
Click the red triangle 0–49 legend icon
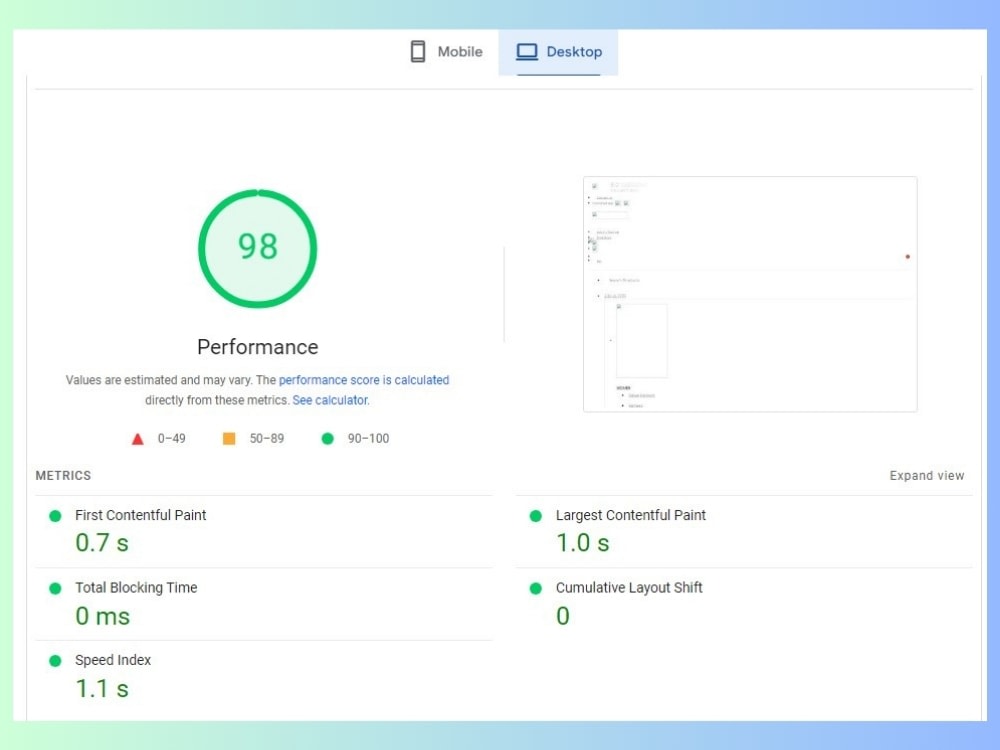[x=137, y=439]
